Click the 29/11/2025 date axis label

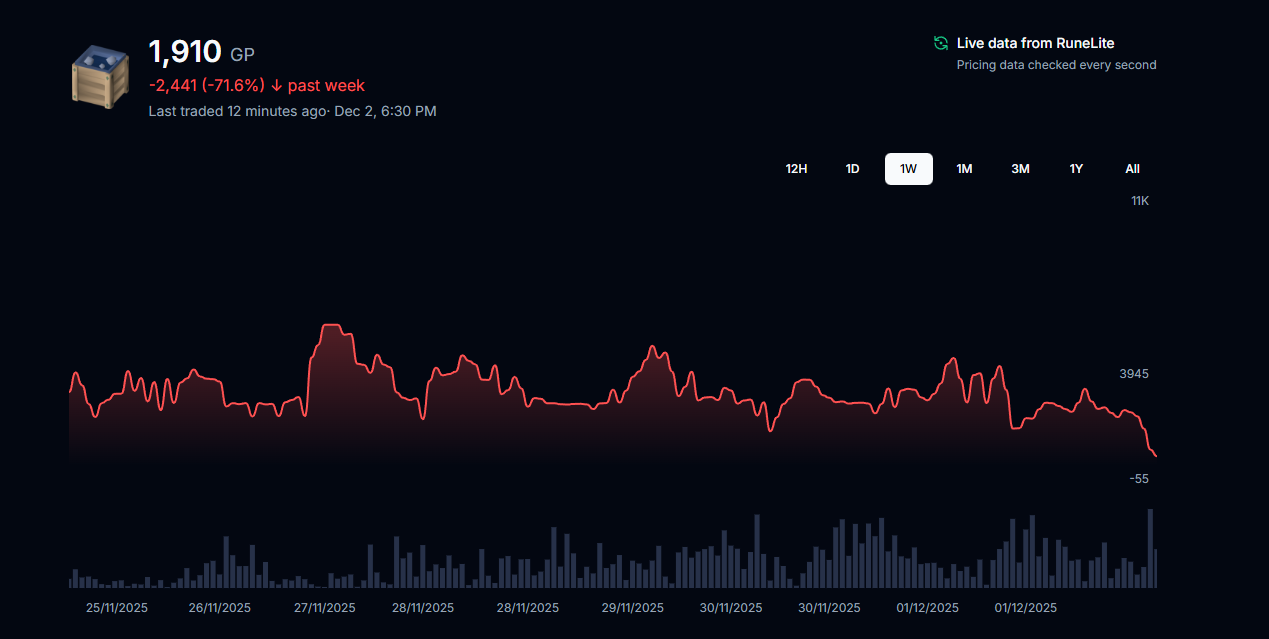(x=632, y=607)
